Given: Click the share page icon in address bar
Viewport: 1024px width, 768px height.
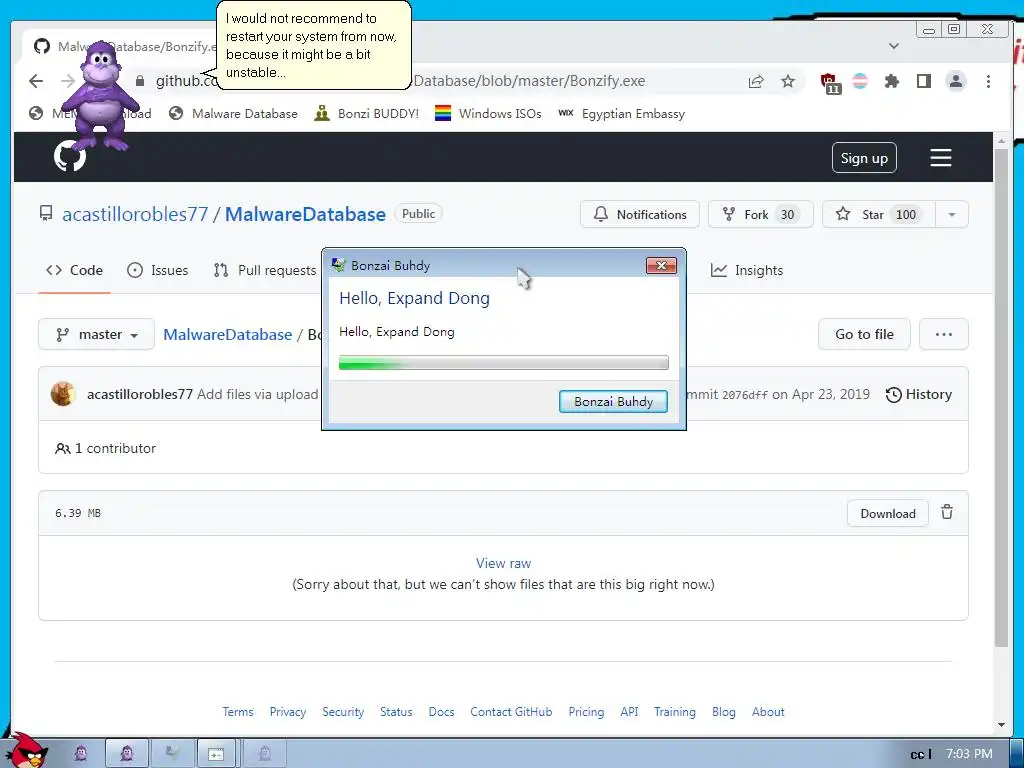Looking at the screenshot, I should tap(756, 81).
